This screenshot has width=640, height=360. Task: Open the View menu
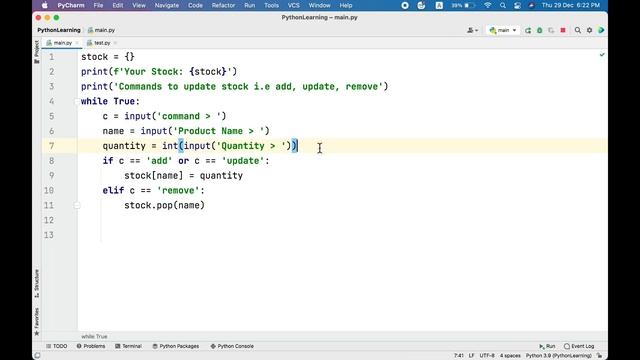coord(139,5)
